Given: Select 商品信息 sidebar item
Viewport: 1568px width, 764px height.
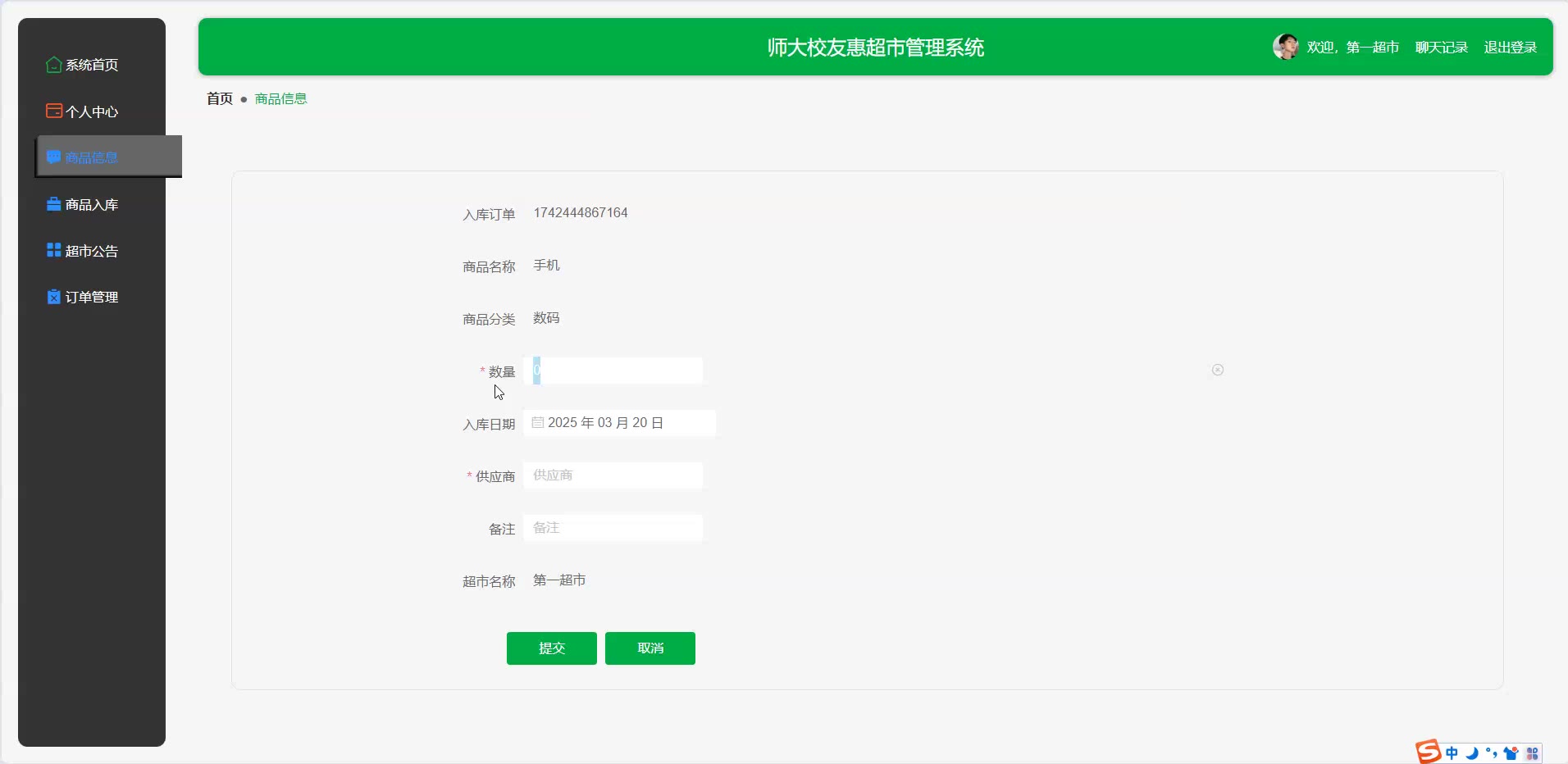Looking at the screenshot, I should [x=108, y=157].
